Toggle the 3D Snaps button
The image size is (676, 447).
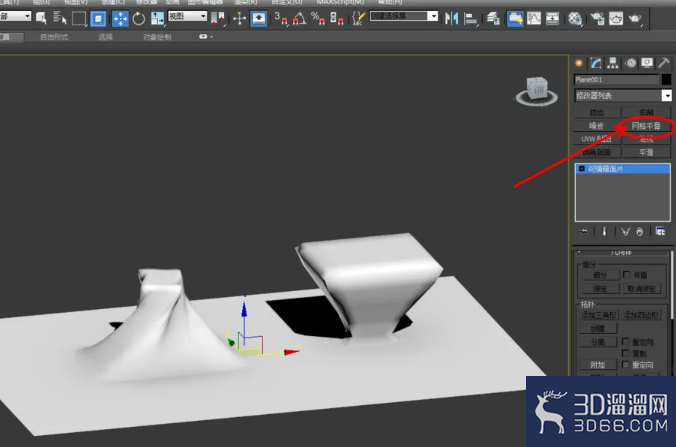pos(281,19)
